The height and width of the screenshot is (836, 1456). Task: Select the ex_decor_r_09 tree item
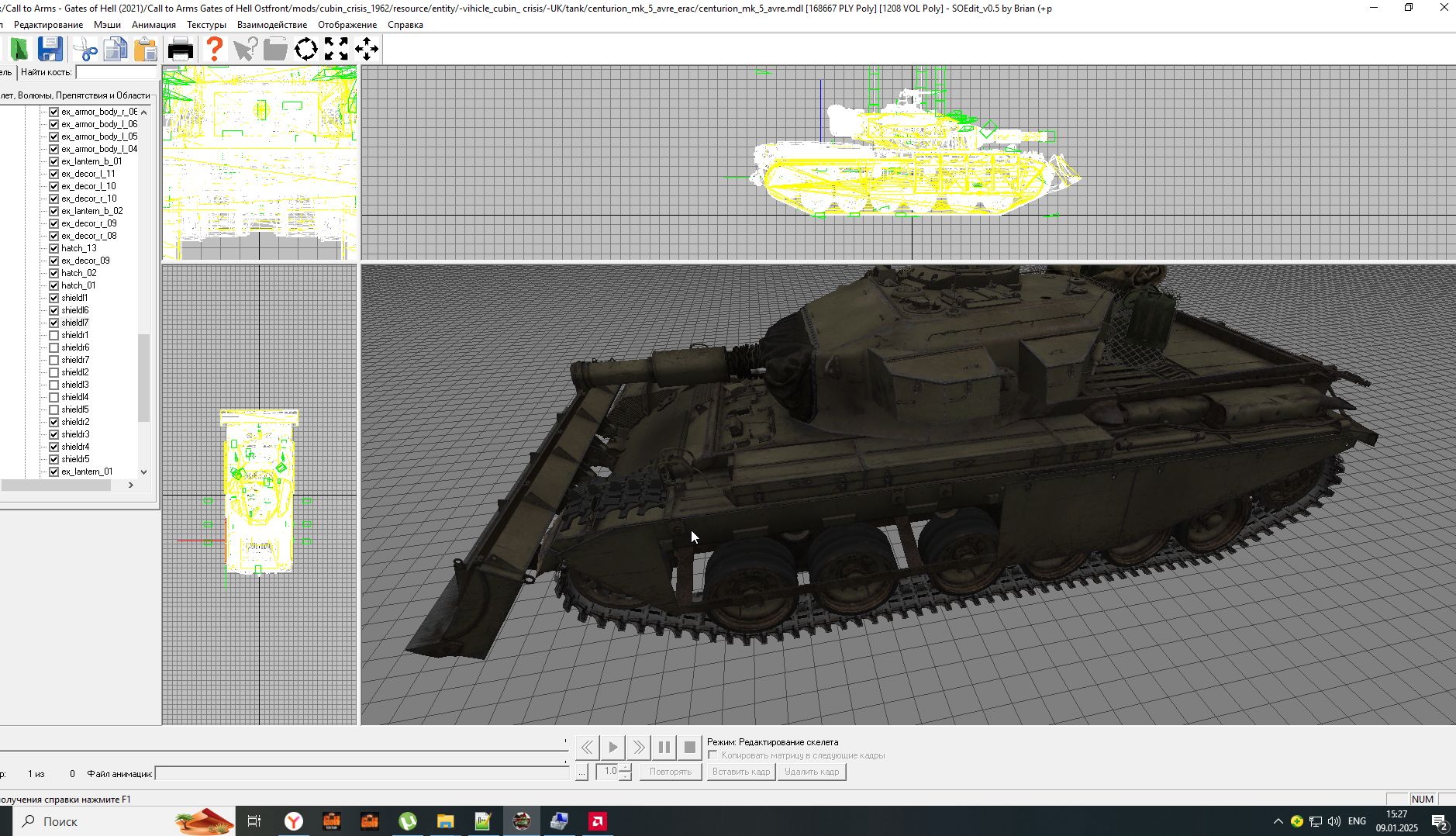[89, 223]
